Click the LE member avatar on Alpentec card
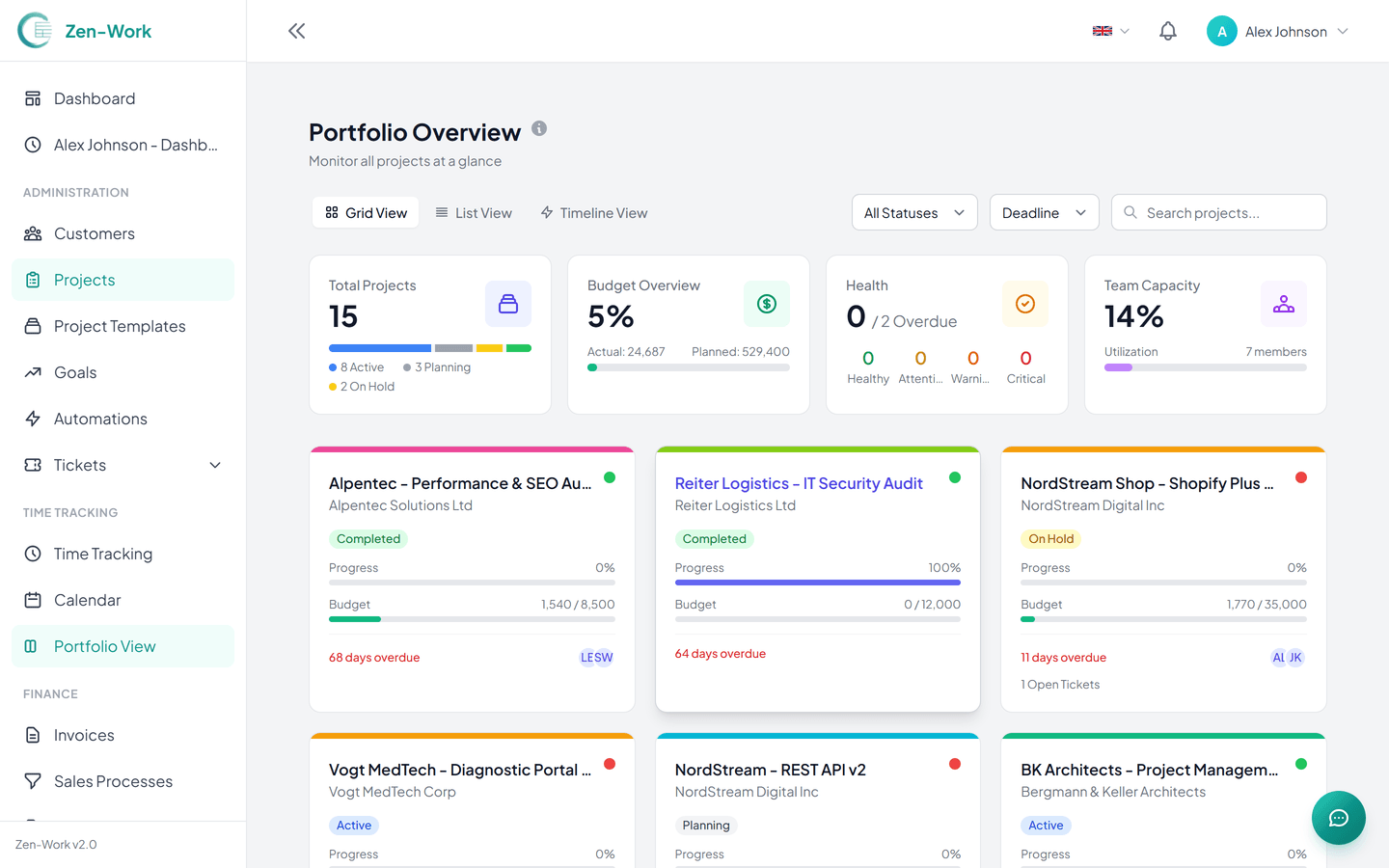The image size is (1389, 868). pos(587,658)
